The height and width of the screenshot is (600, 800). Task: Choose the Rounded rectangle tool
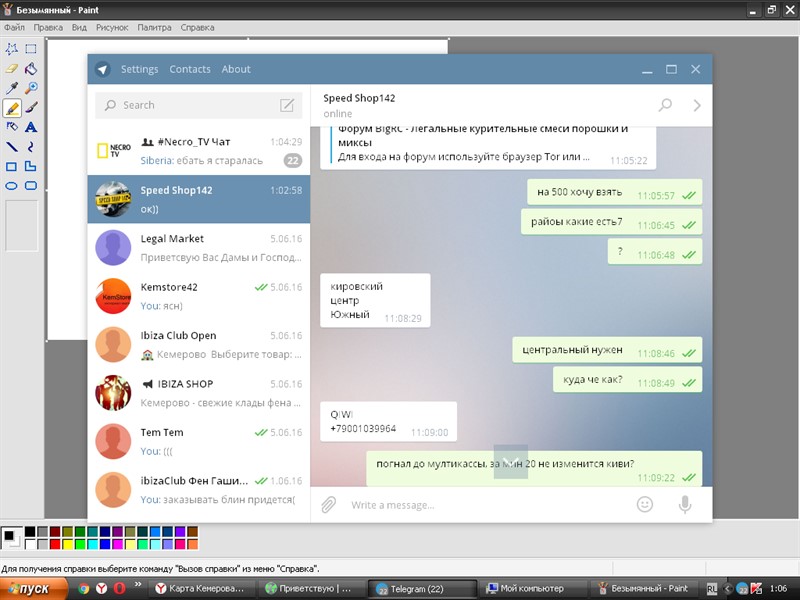(x=31, y=186)
